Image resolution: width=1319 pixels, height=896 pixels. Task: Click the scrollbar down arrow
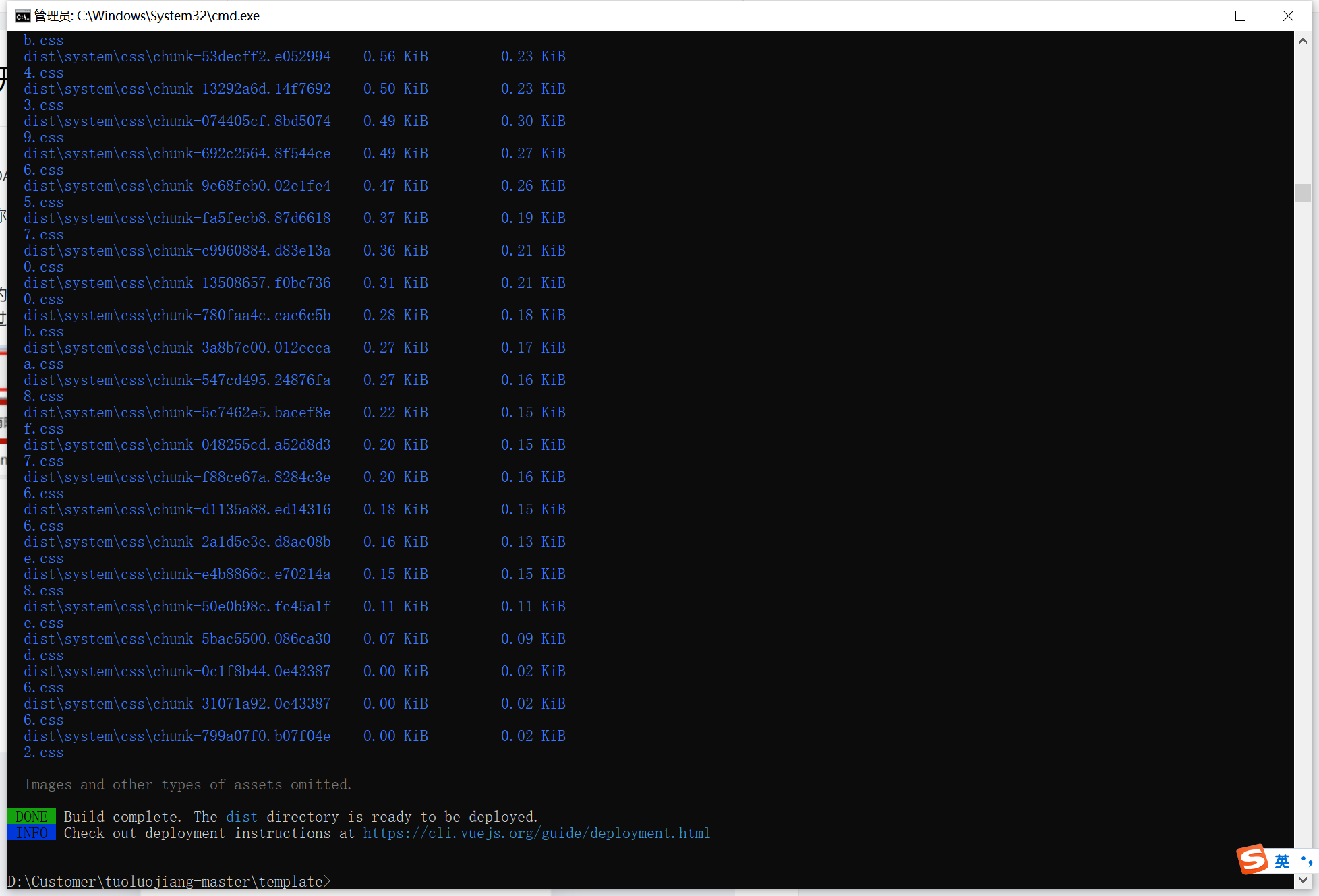click(1303, 880)
